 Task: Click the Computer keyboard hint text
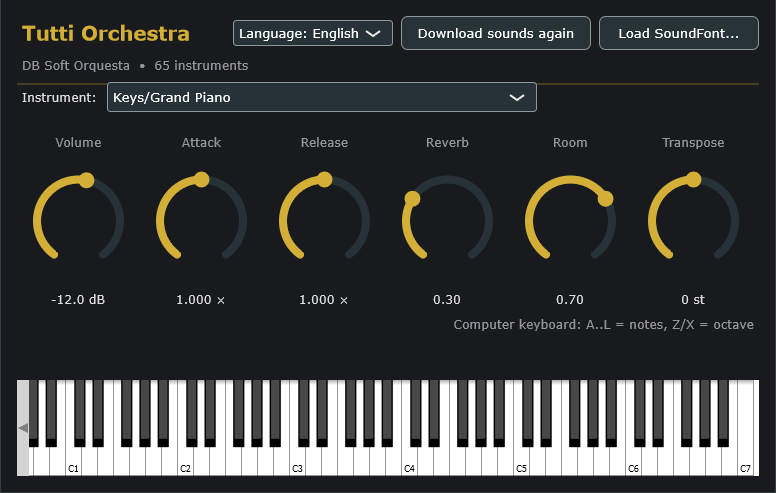604,325
